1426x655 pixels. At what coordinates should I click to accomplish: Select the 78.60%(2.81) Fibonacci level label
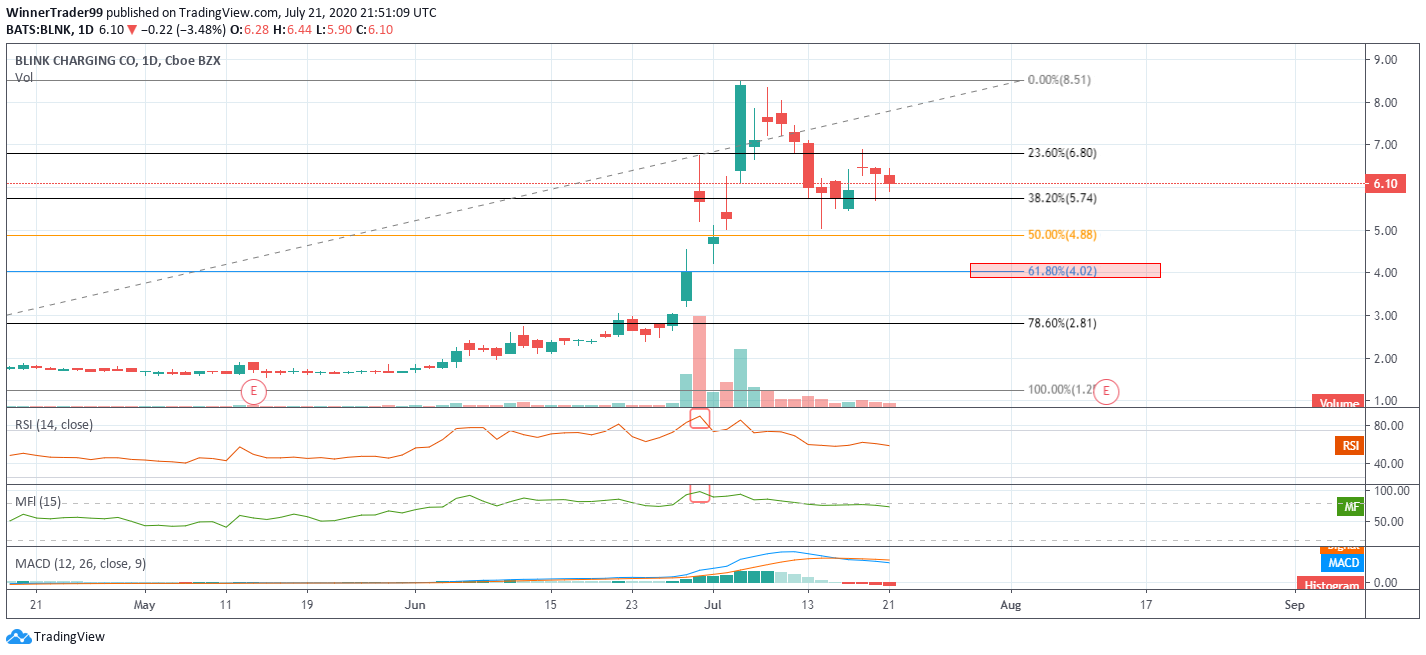coord(1062,323)
